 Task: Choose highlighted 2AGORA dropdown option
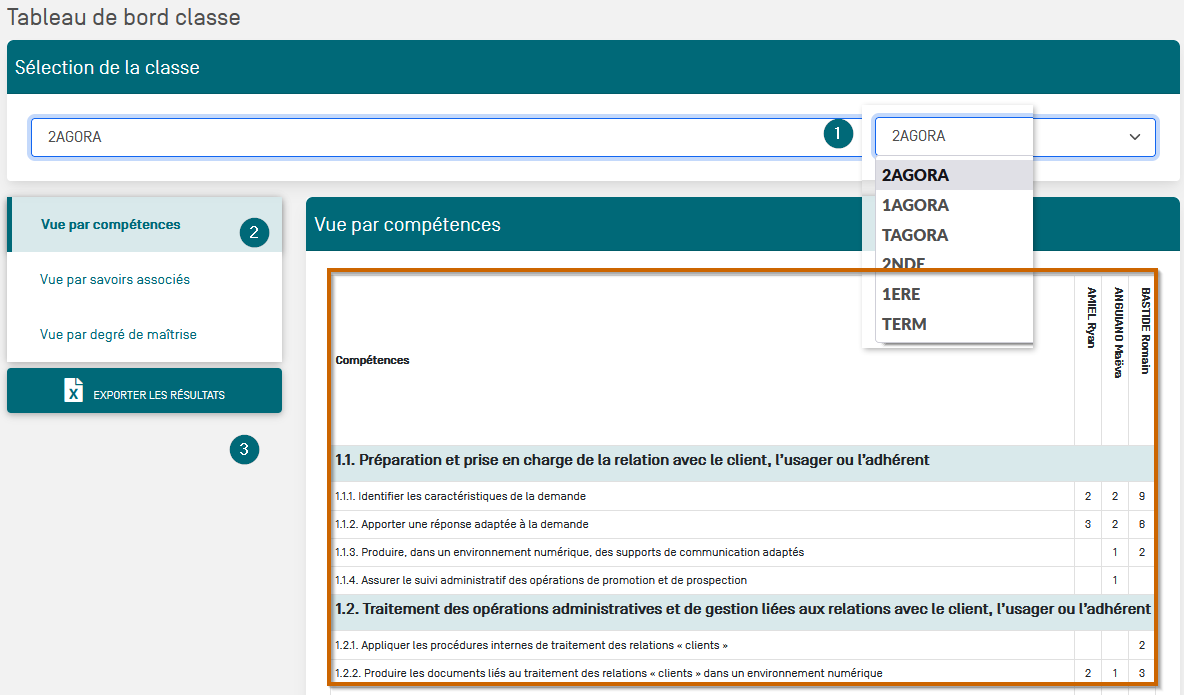click(915, 175)
